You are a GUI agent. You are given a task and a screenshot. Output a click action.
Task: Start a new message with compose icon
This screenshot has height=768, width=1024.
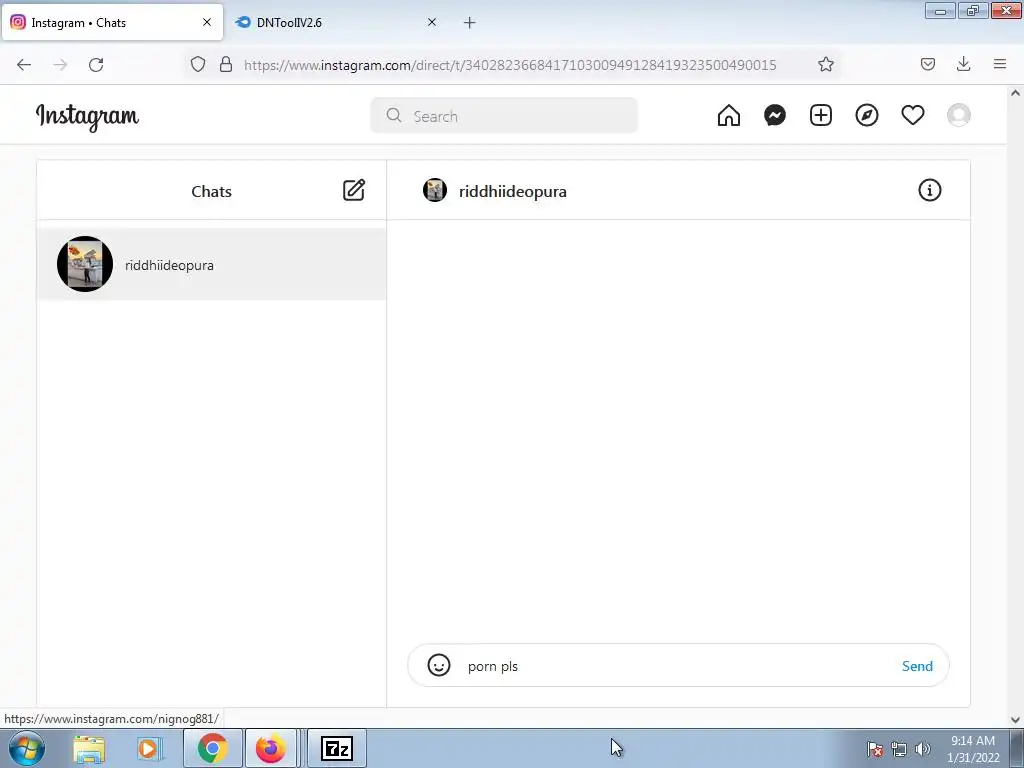tap(354, 190)
